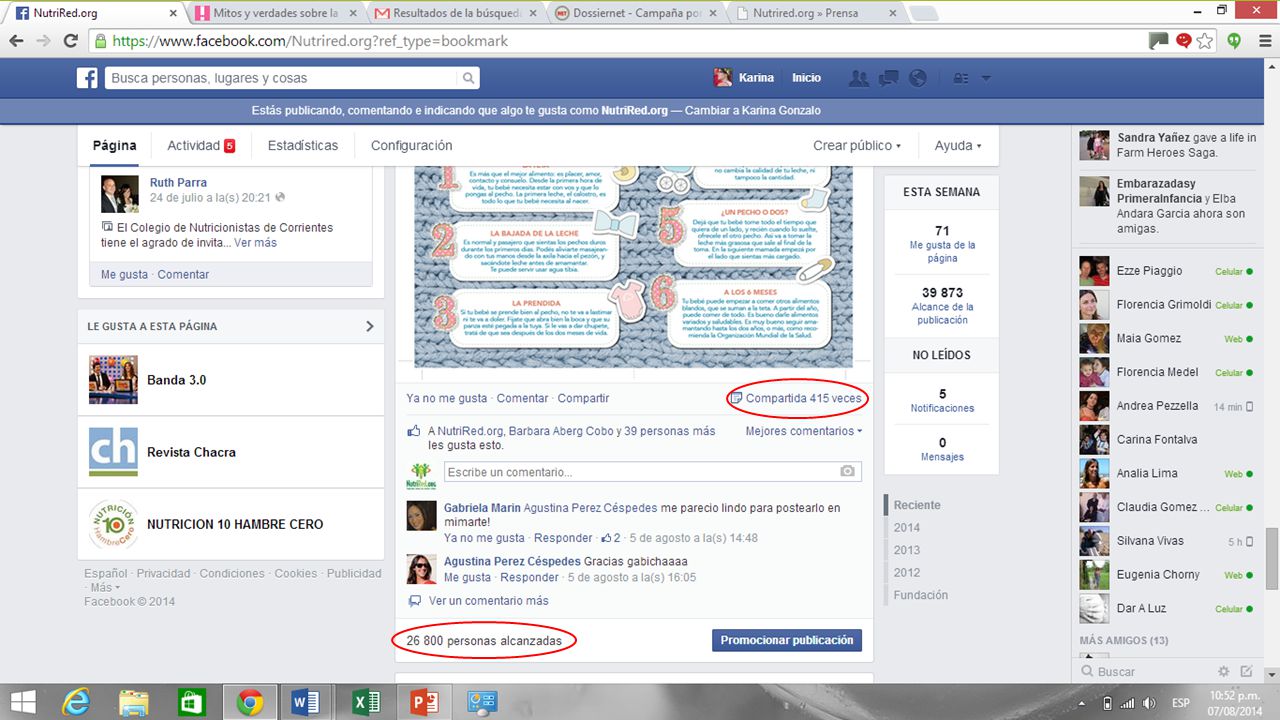
Task: Click the browser back arrow
Action: [16, 41]
